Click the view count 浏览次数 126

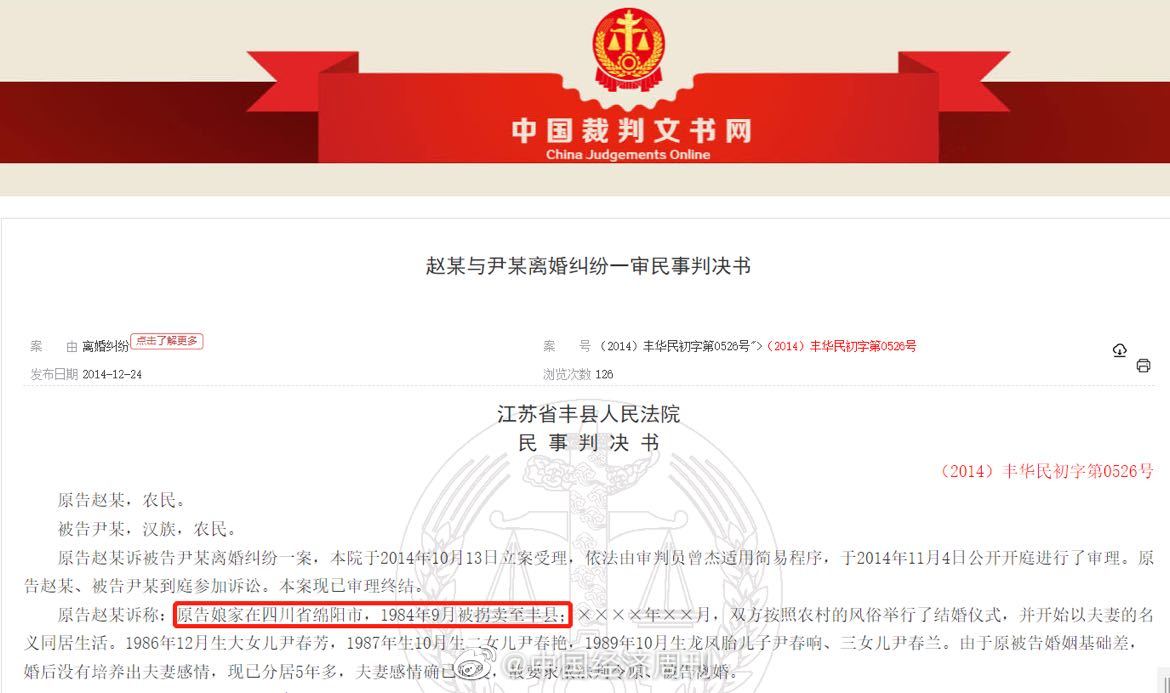(578, 374)
